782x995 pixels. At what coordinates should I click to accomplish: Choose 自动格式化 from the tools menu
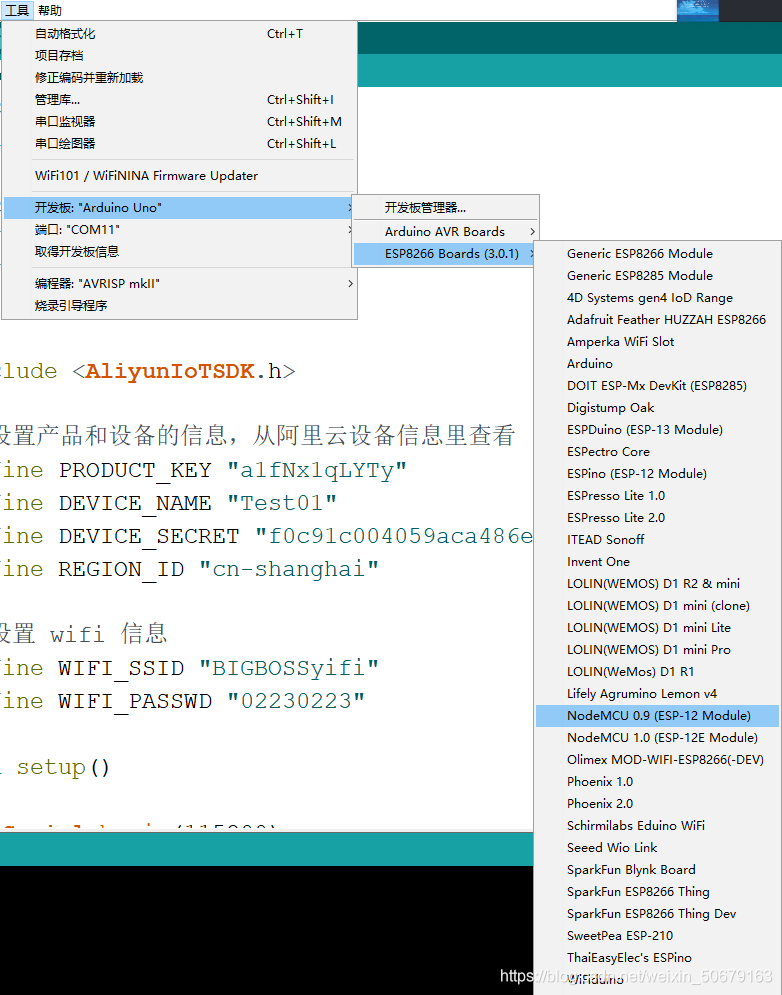click(180, 34)
